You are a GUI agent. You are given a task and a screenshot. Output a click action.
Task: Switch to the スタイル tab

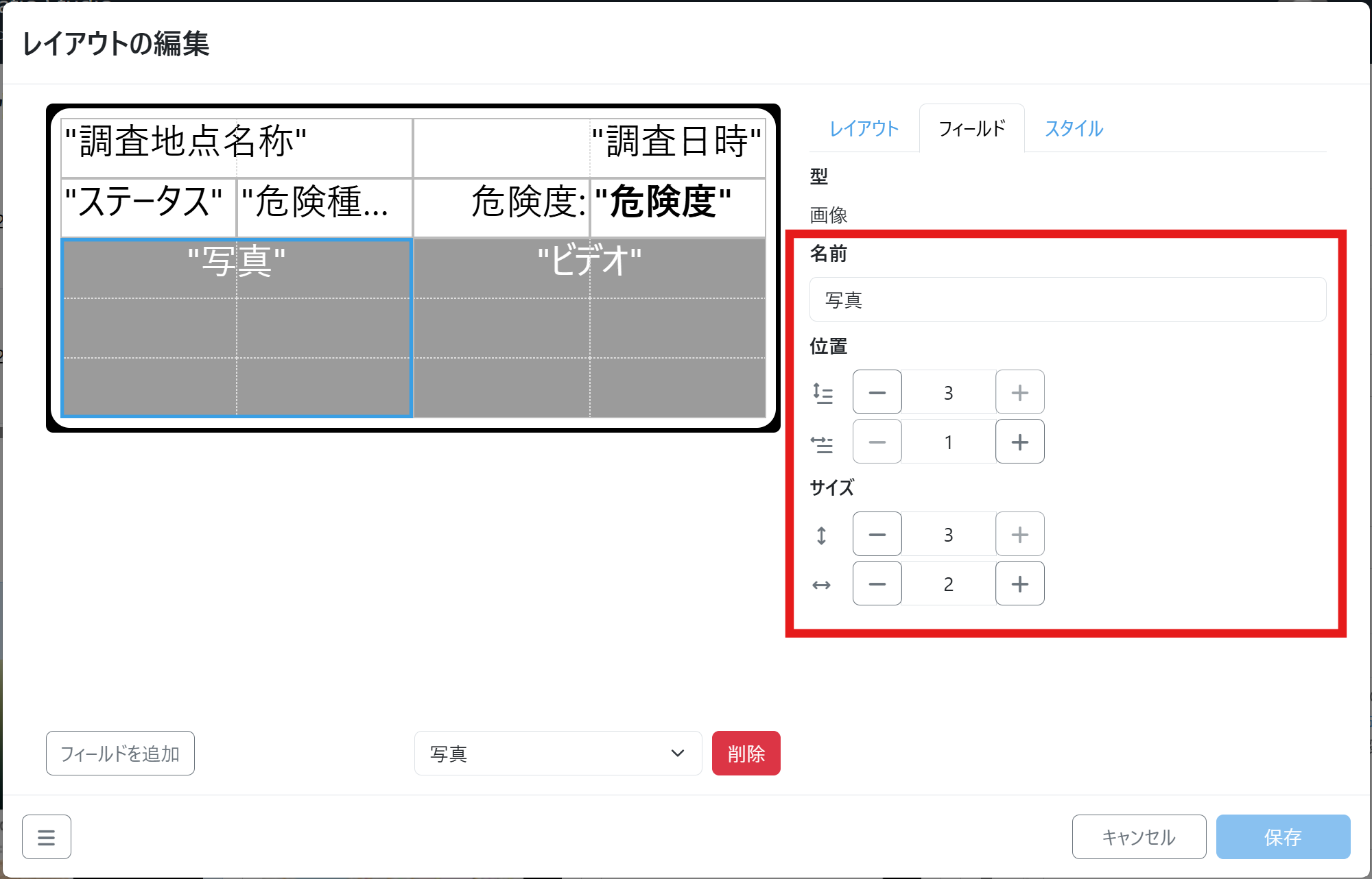coord(1074,128)
